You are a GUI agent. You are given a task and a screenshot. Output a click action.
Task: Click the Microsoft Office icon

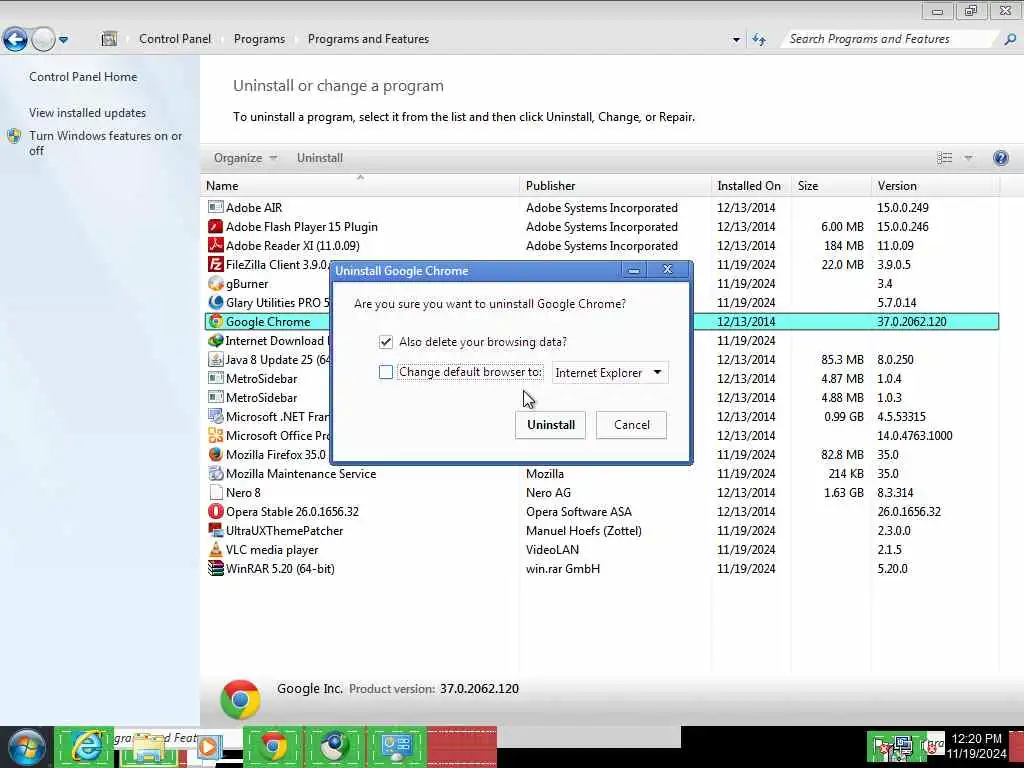pos(216,435)
